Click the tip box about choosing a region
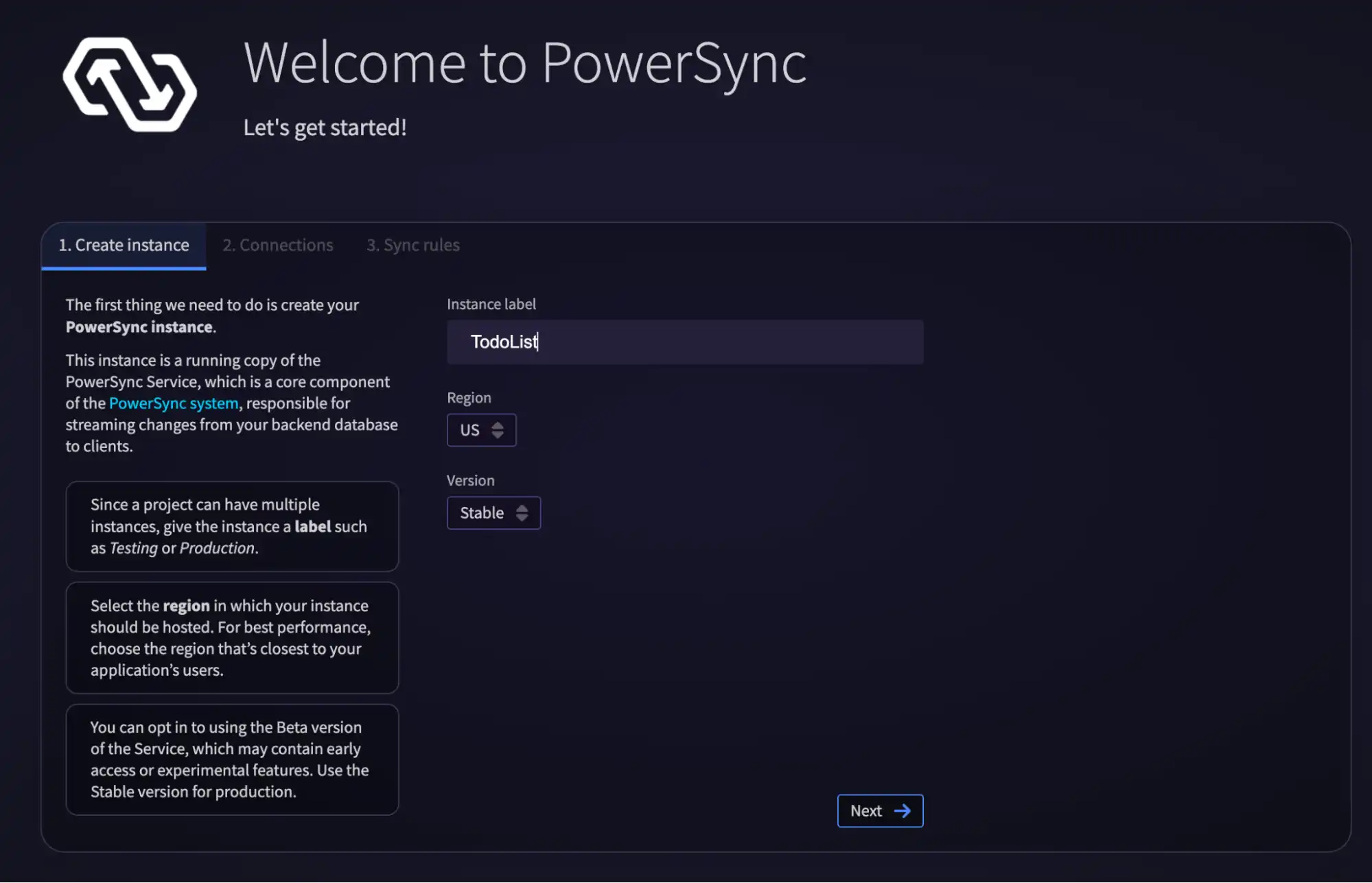 pos(231,637)
